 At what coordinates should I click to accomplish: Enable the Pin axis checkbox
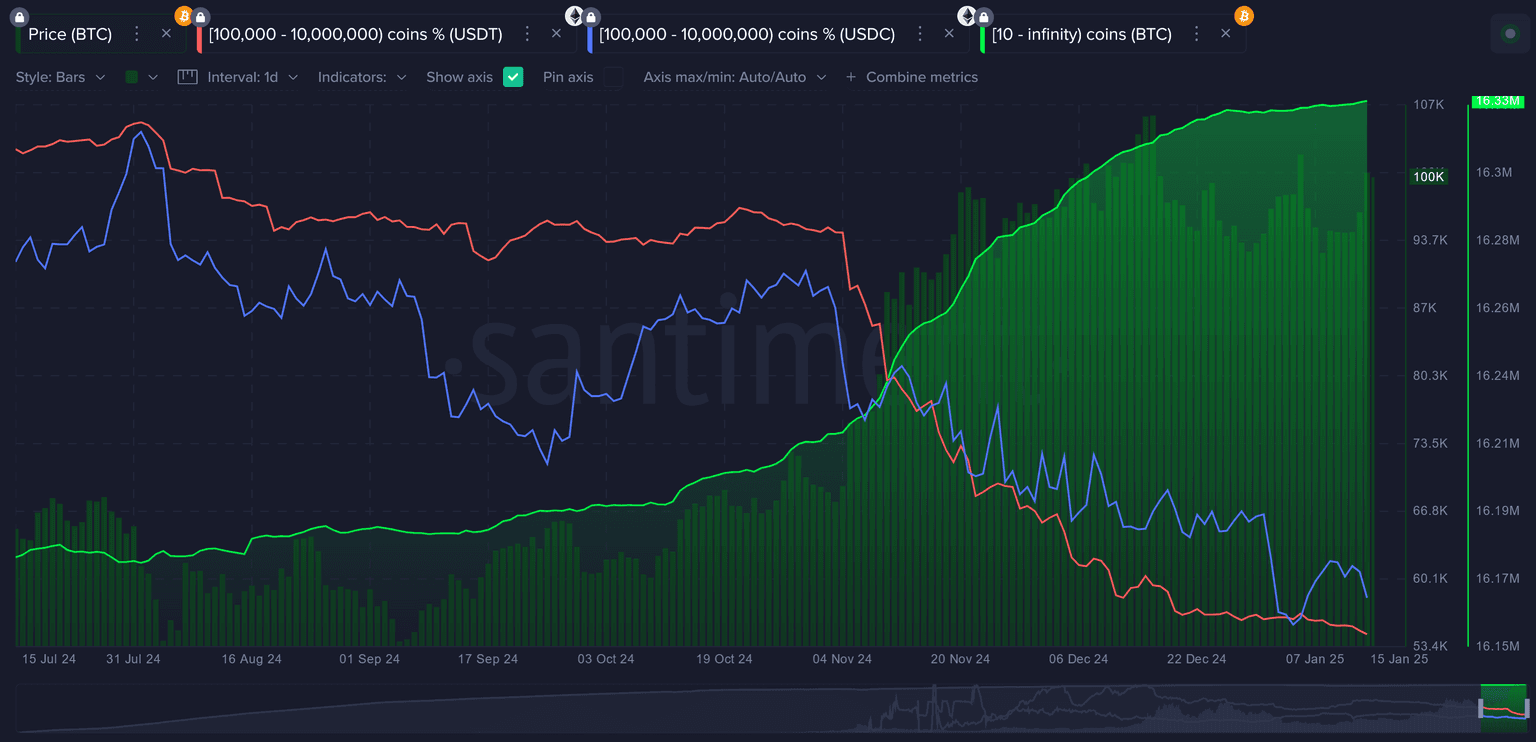pyautogui.click(x=613, y=77)
